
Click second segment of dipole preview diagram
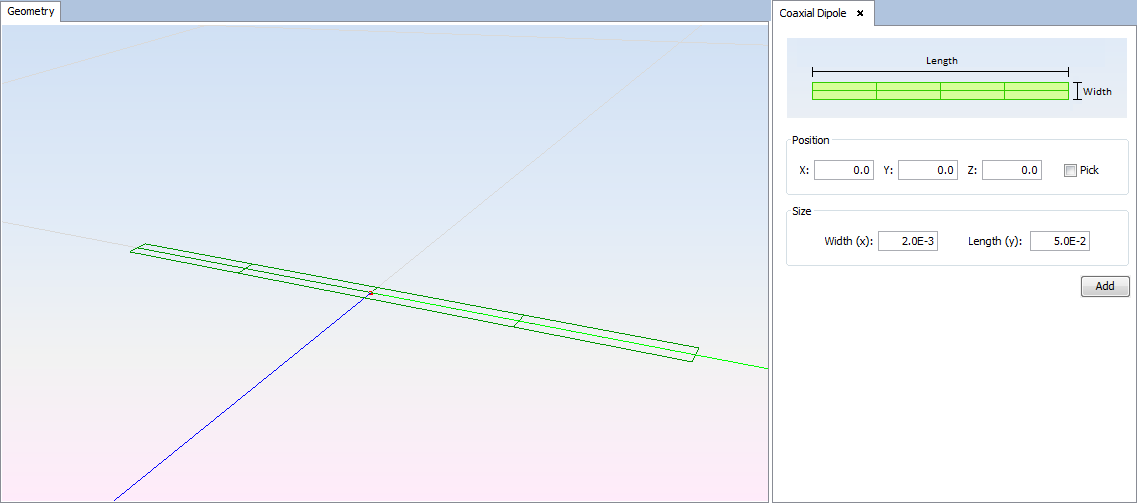tap(908, 91)
